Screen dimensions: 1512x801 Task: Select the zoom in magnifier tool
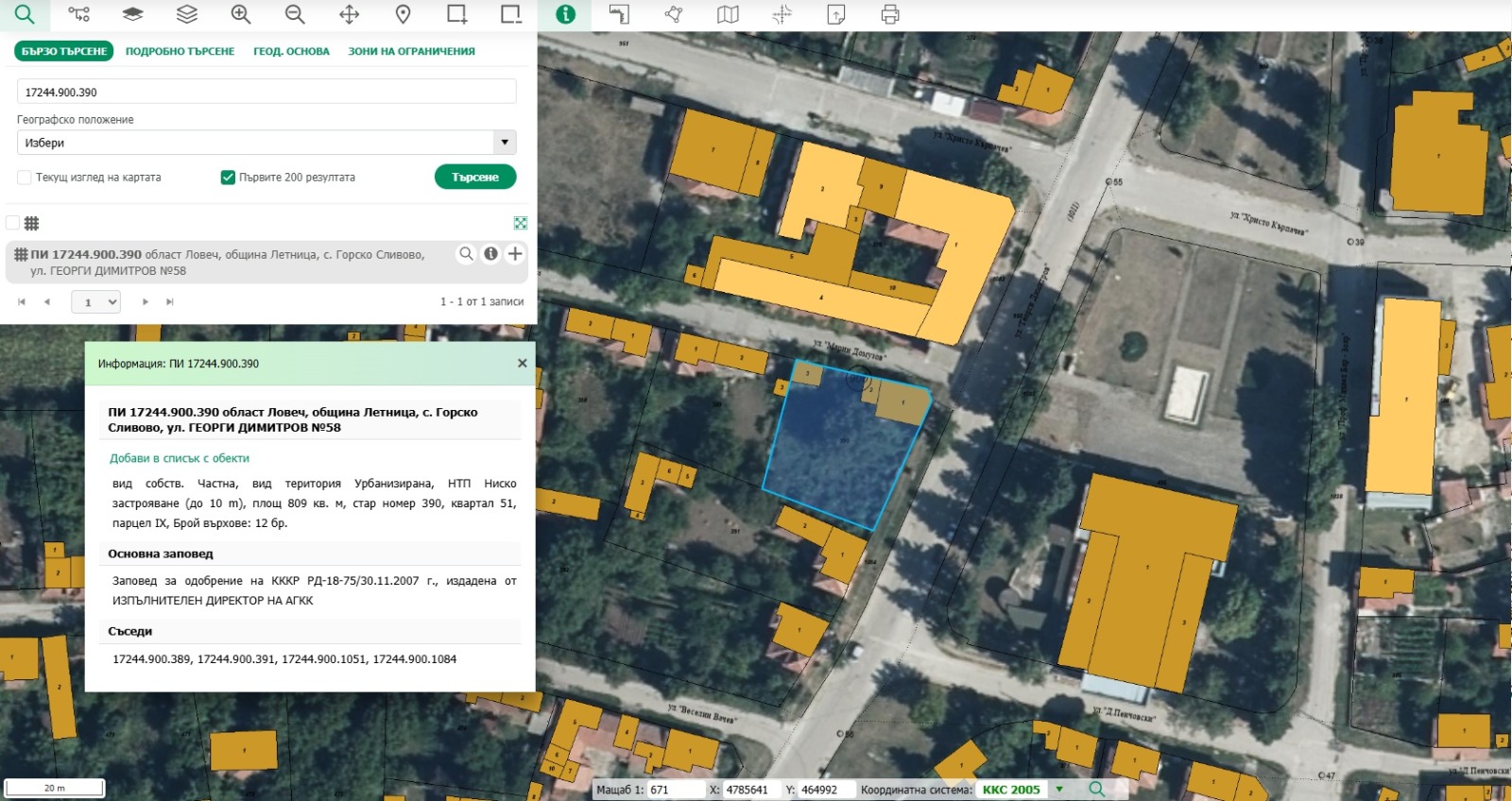point(241,14)
